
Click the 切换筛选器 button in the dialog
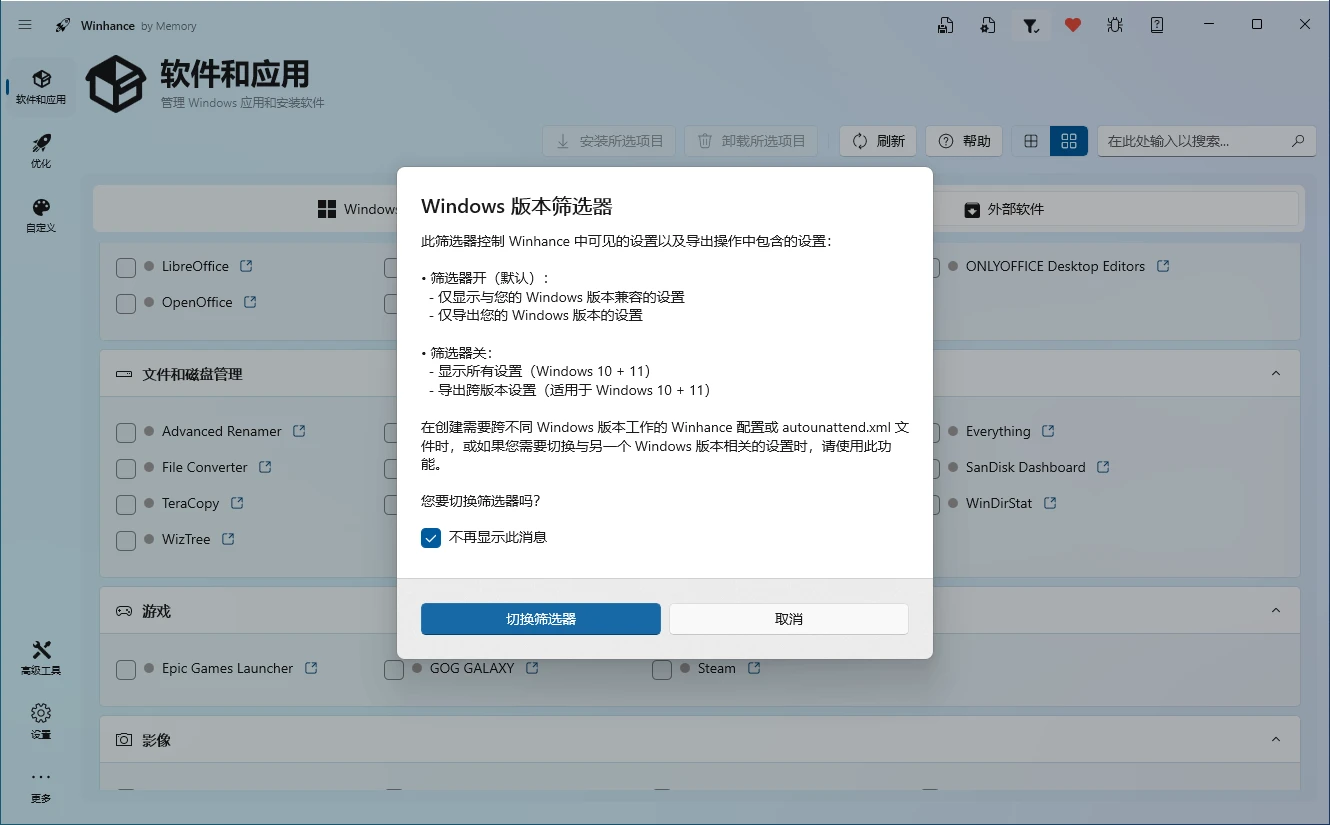(x=540, y=619)
